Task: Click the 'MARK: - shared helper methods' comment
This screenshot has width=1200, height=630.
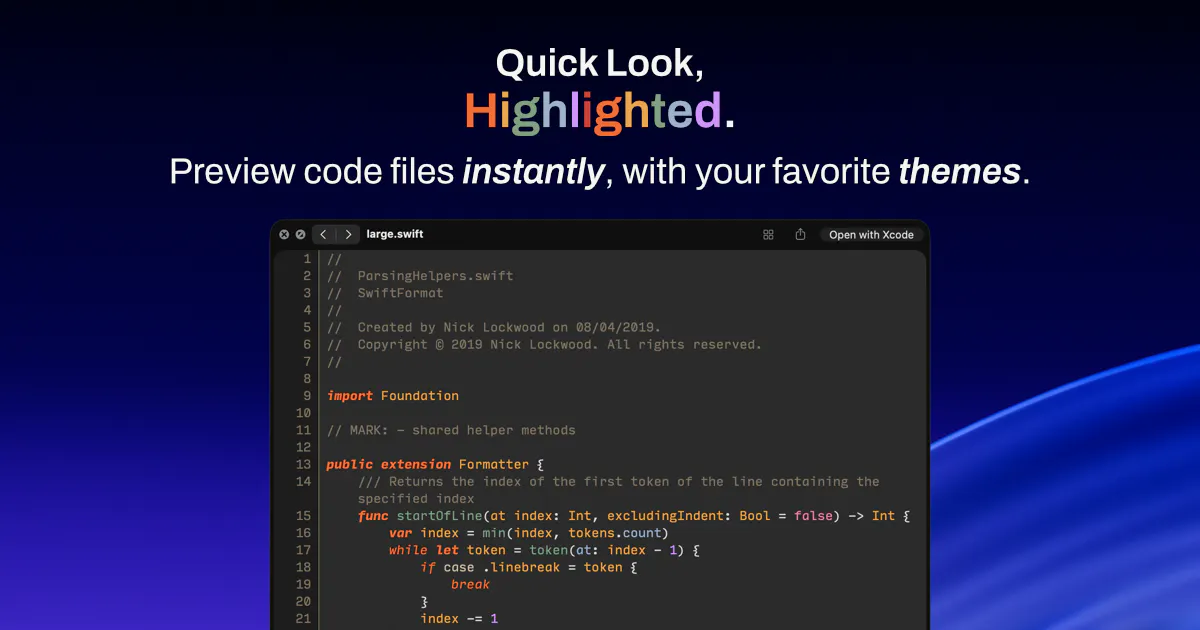Action: pos(451,430)
